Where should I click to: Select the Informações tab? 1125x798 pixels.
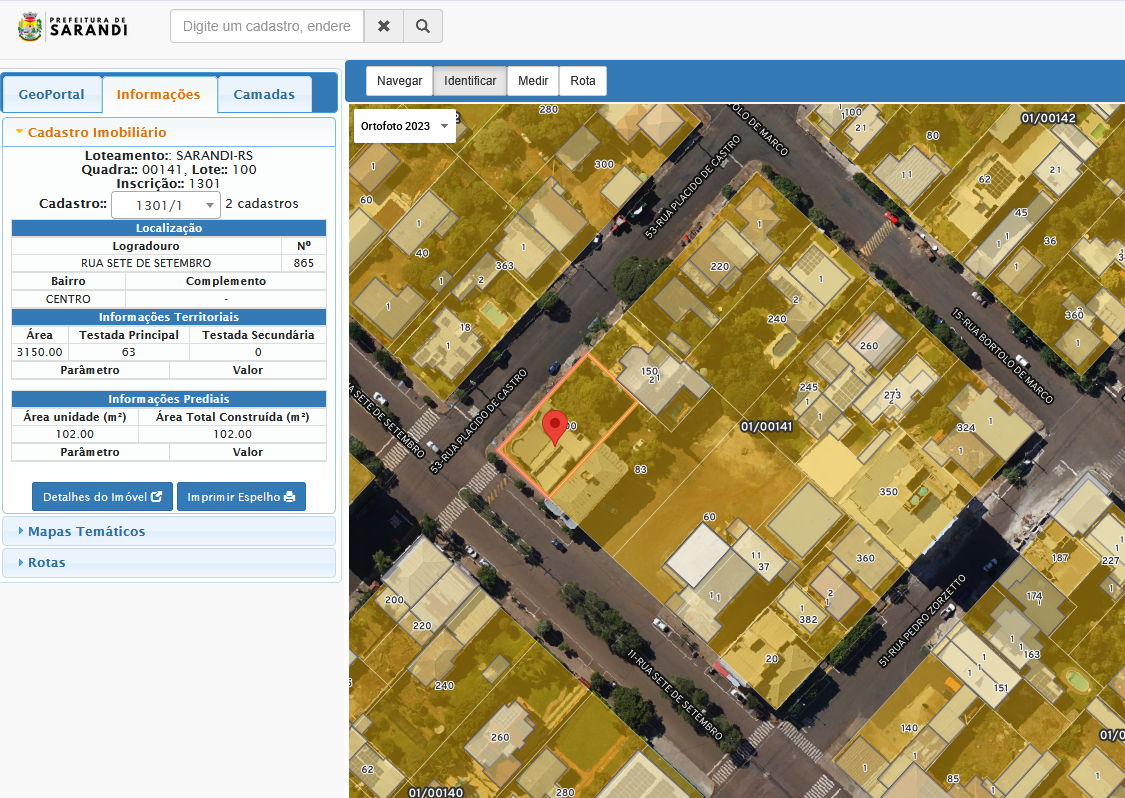[x=159, y=94]
